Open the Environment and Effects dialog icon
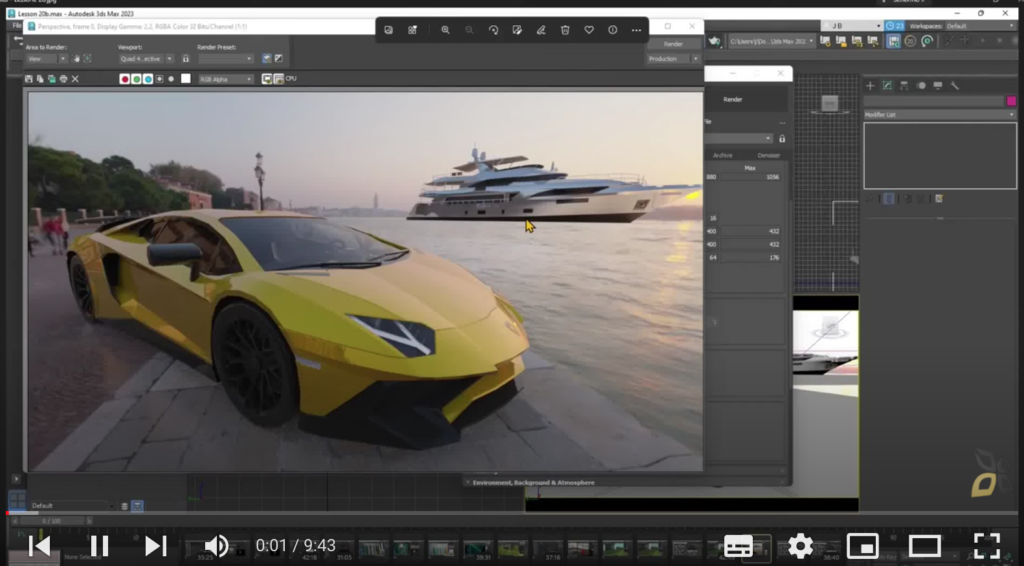The height and width of the screenshot is (566, 1024). (x=279, y=59)
